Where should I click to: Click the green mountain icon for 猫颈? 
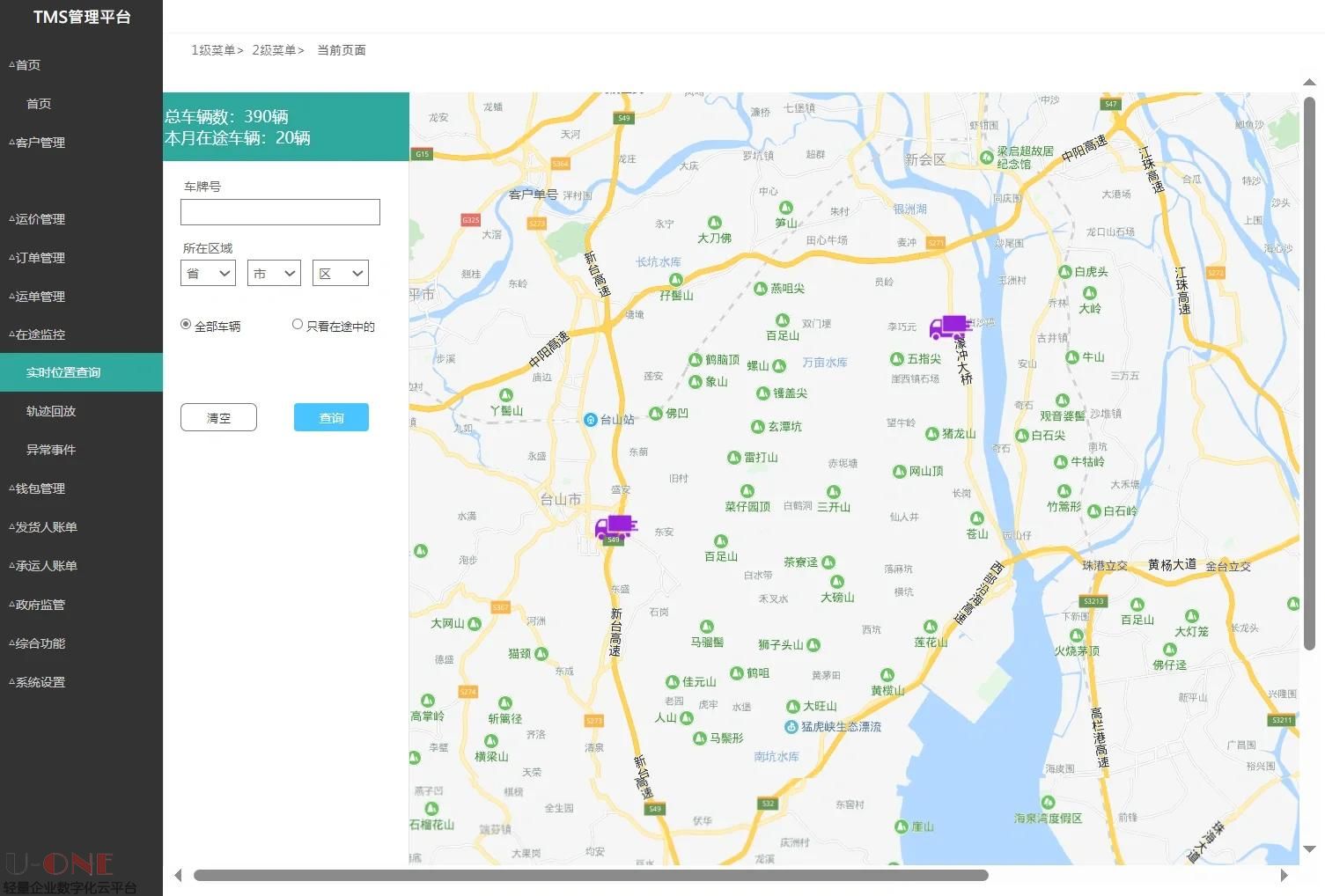tap(541, 654)
